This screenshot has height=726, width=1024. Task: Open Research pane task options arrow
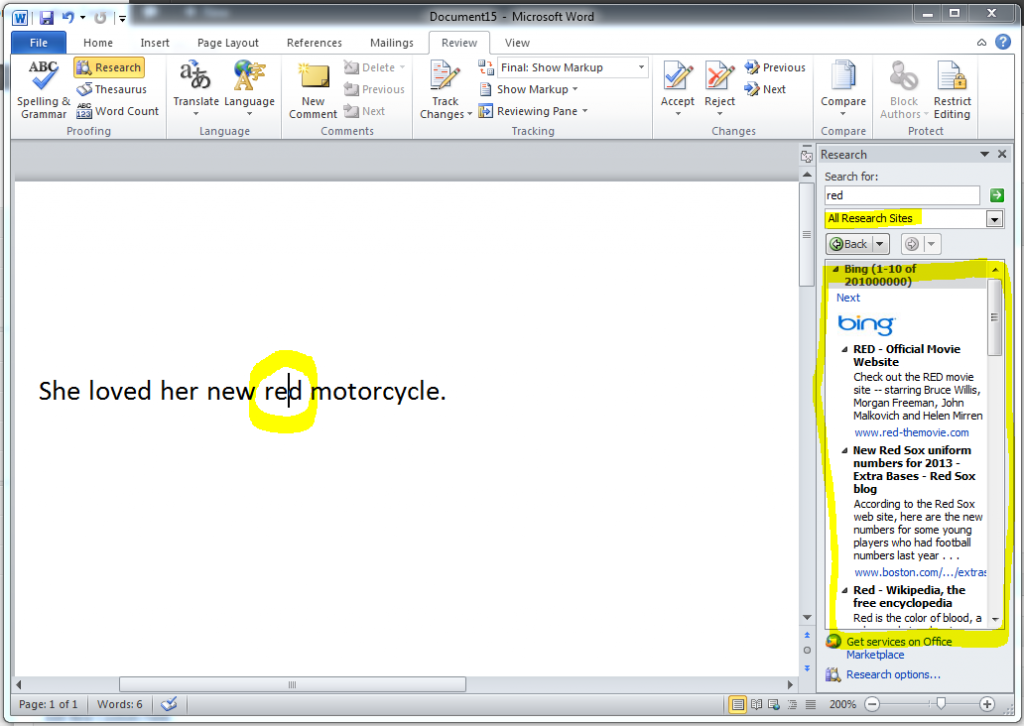(984, 154)
